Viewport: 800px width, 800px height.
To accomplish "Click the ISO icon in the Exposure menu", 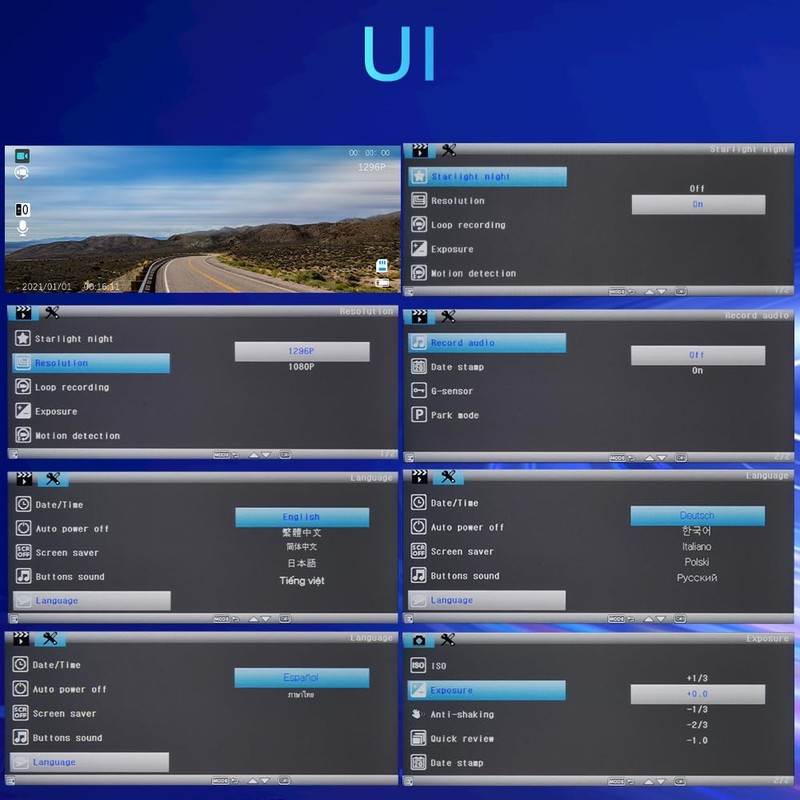I will (x=419, y=666).
